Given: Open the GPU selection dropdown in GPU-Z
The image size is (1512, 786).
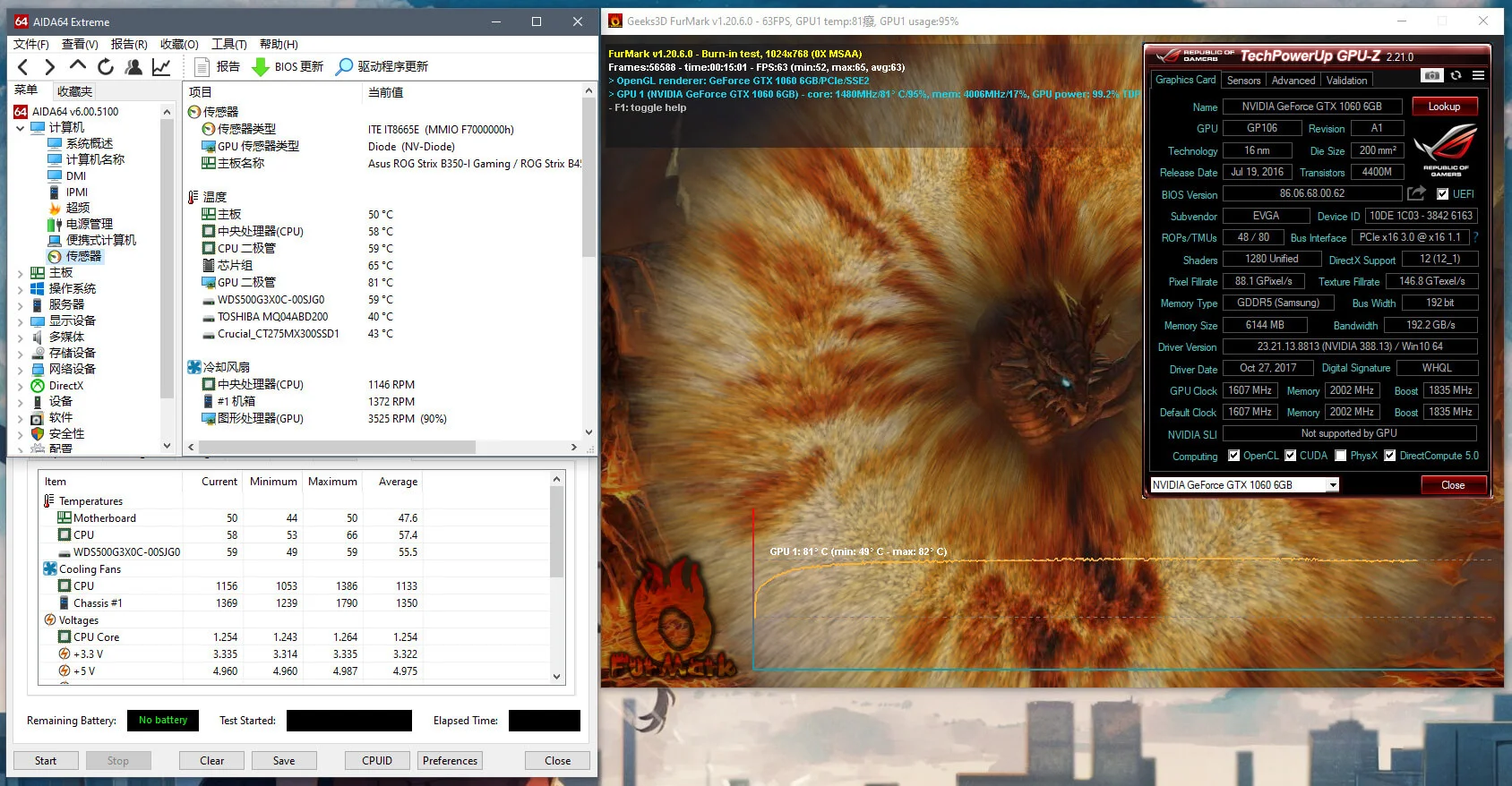Looking at the screenshot, I should pos(1333,485).
